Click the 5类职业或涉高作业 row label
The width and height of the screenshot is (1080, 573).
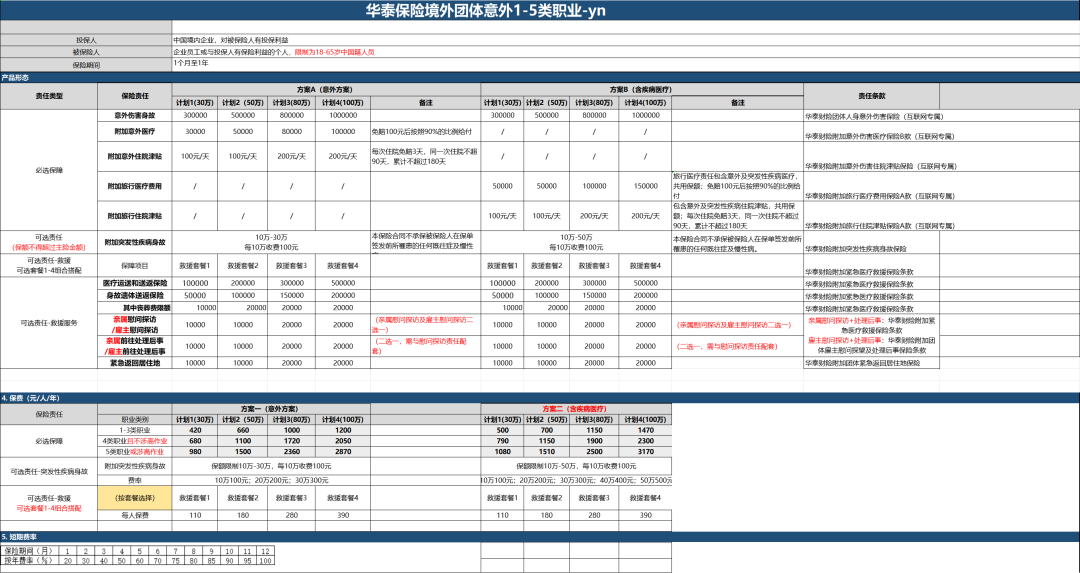coord(134,452)
